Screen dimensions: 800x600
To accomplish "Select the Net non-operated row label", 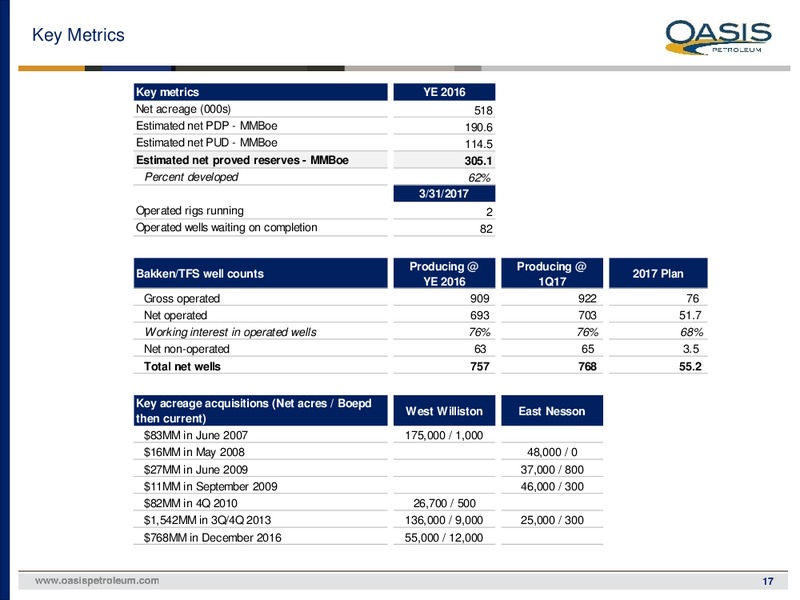I will [187, 349].
